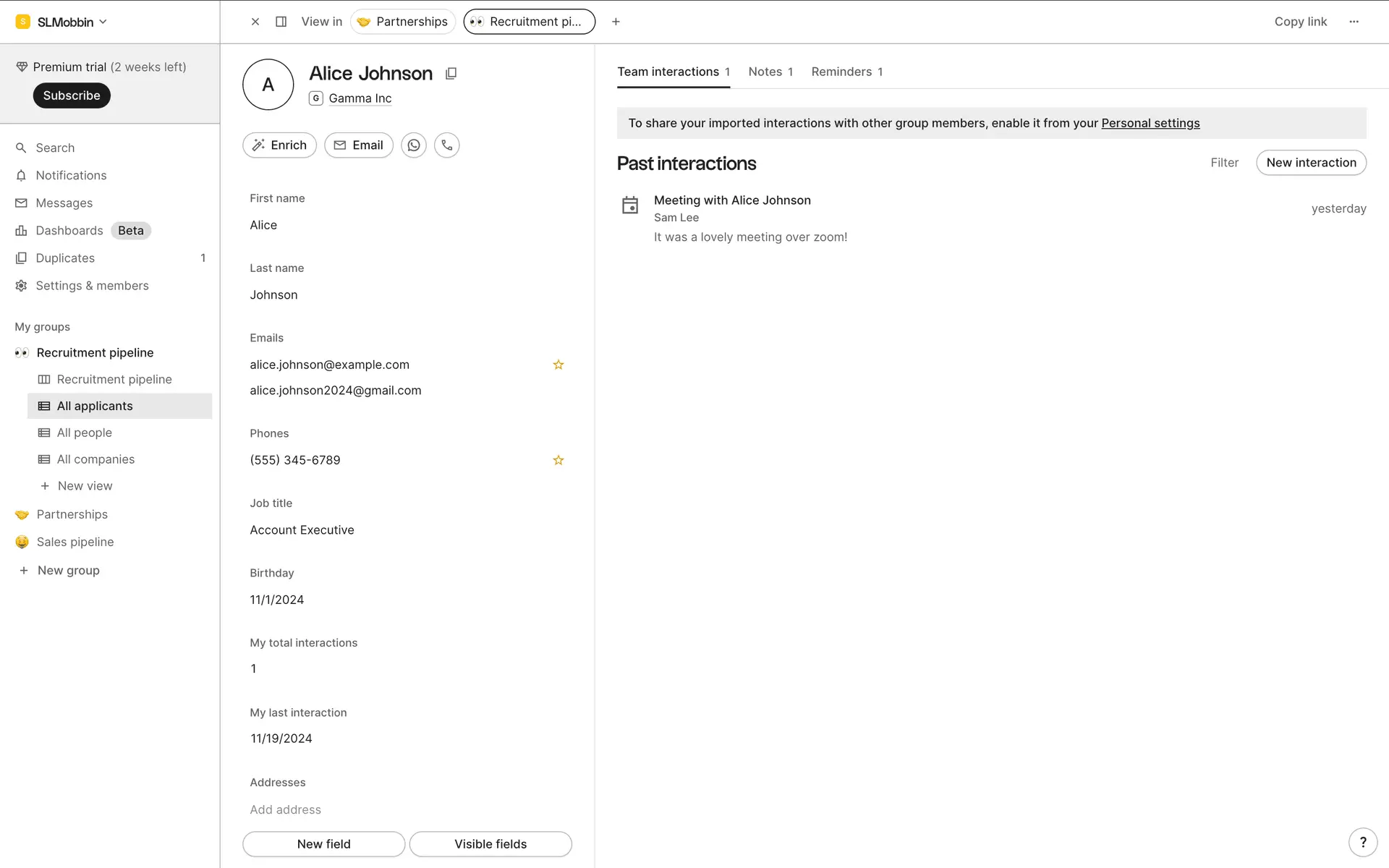Switch to the Reminders tab
This screenshot has height=868, width=1389.
(846, 72)
